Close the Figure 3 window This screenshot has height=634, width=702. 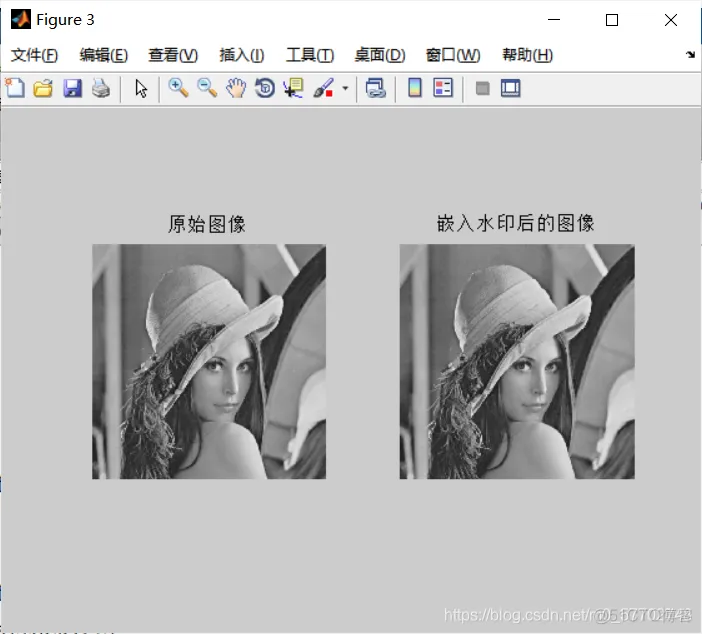671,20
